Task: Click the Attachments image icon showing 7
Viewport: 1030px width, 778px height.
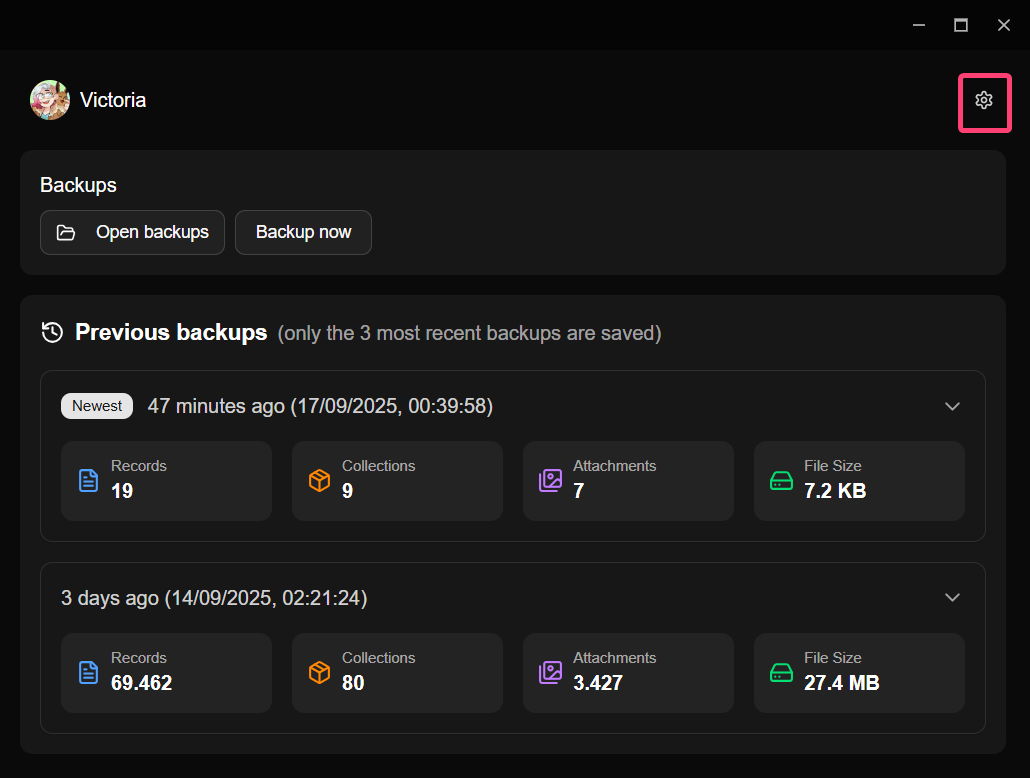Action: click(x=550, y=481)
